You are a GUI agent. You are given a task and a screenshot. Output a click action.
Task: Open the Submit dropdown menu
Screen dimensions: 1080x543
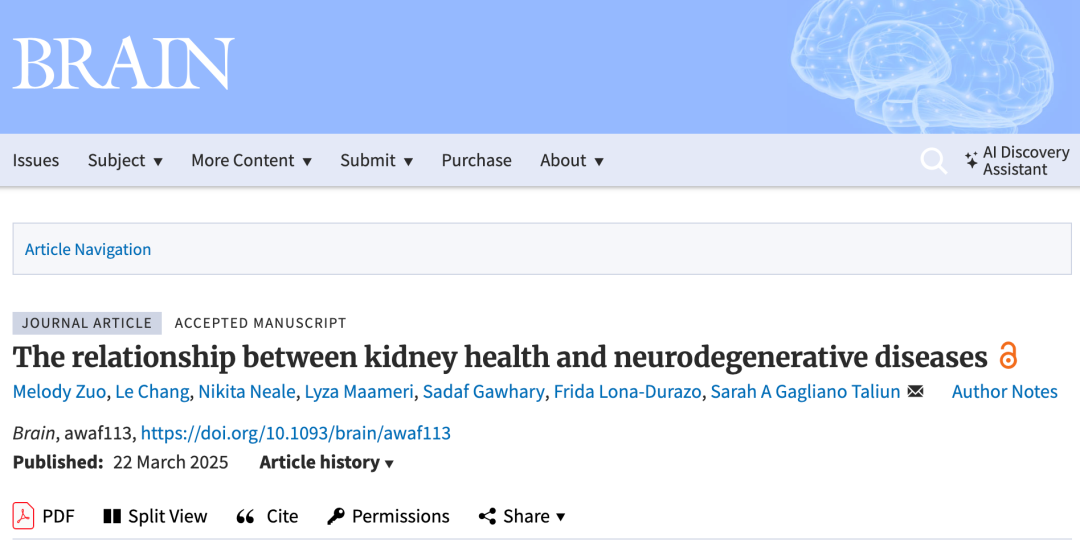coord(377,161)
